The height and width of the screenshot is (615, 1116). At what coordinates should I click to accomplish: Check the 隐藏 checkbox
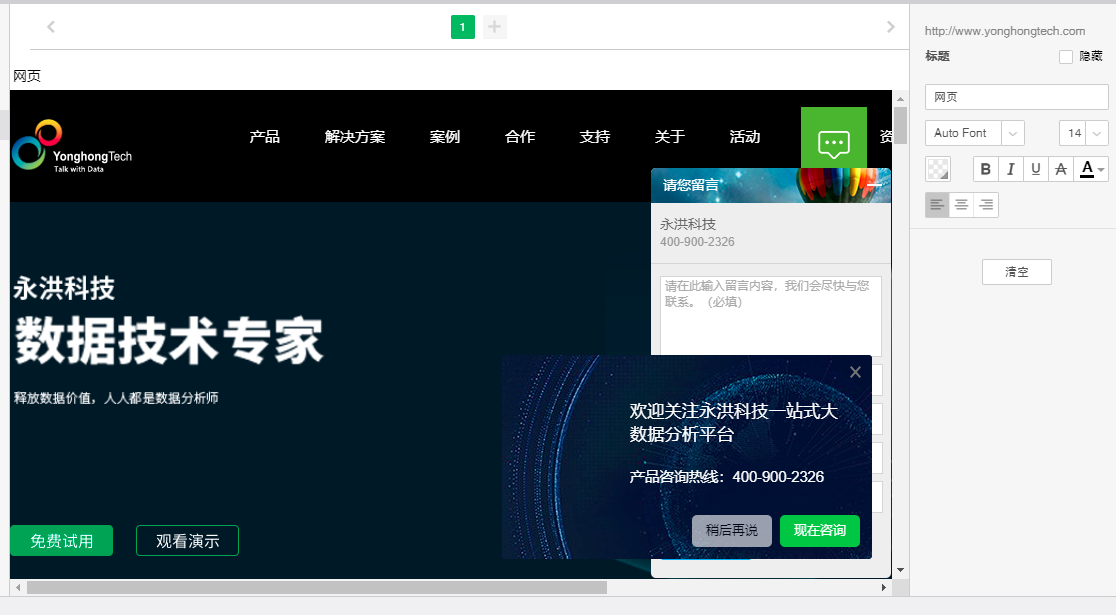1066,57
